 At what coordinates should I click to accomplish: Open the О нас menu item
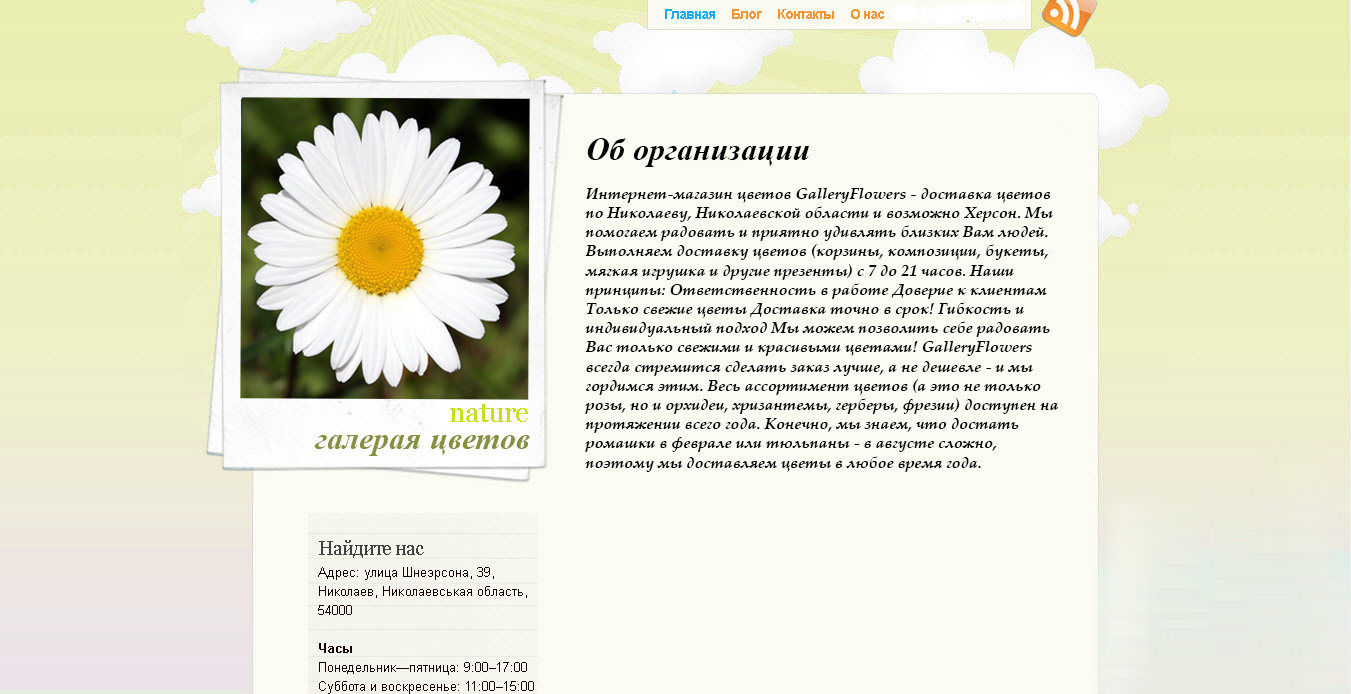pyautogui.click(x=867, y=14)
